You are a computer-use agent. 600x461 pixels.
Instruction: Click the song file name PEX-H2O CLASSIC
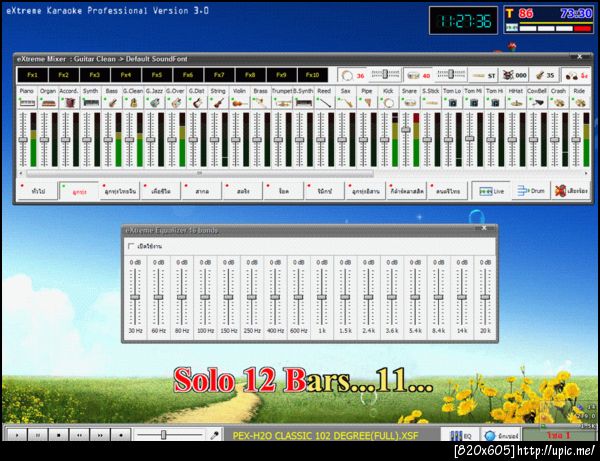coord(326,435)
